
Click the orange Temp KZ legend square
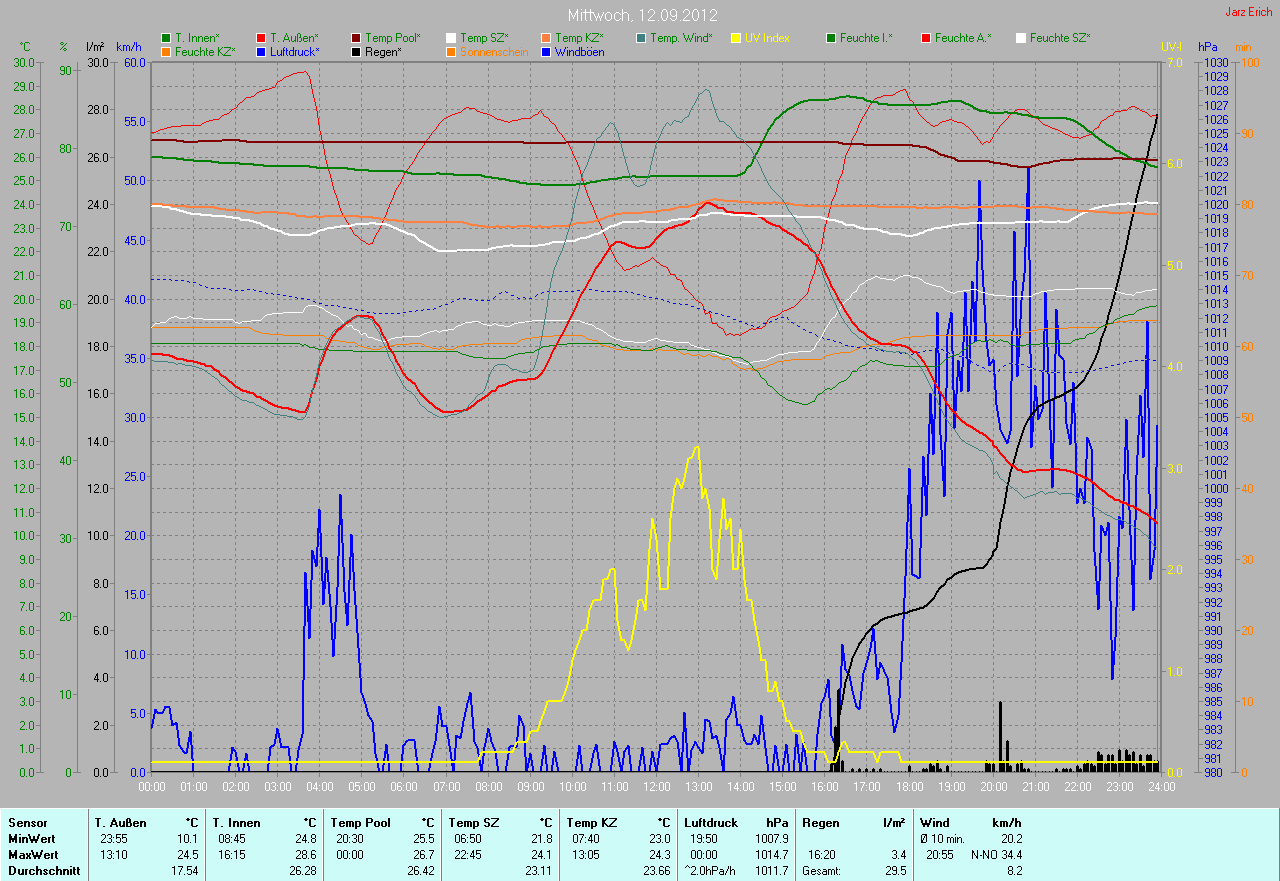pyautogui.click(x=546, y=38)
